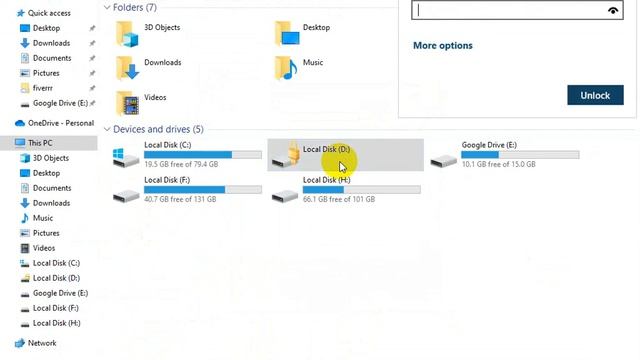Select Local Disk (C:) in navigation pane
This screenshot has height=360, width=640.
pos(56,263)
